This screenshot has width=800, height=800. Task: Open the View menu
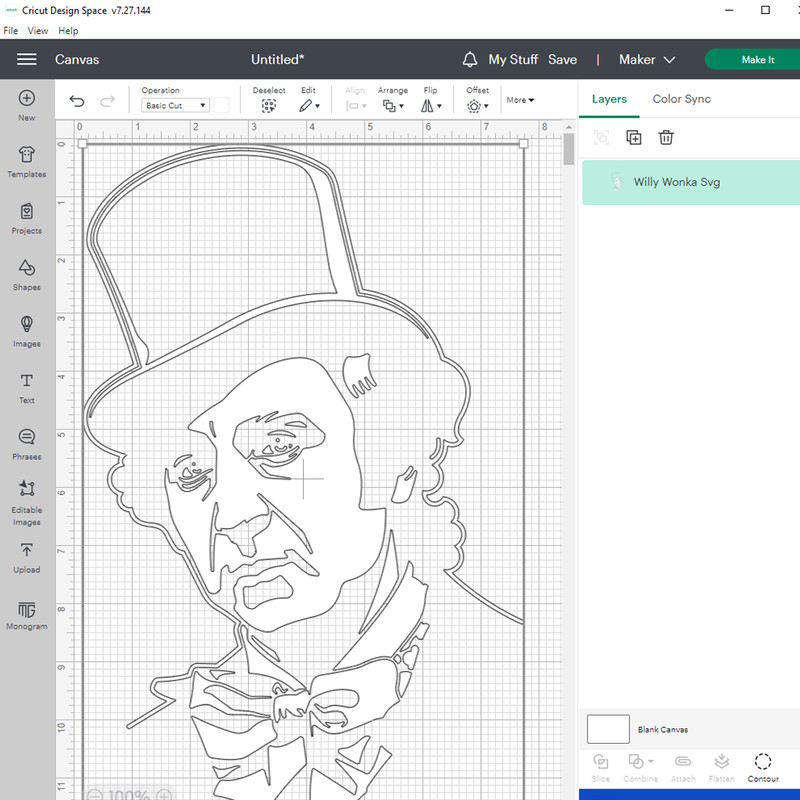38,31
